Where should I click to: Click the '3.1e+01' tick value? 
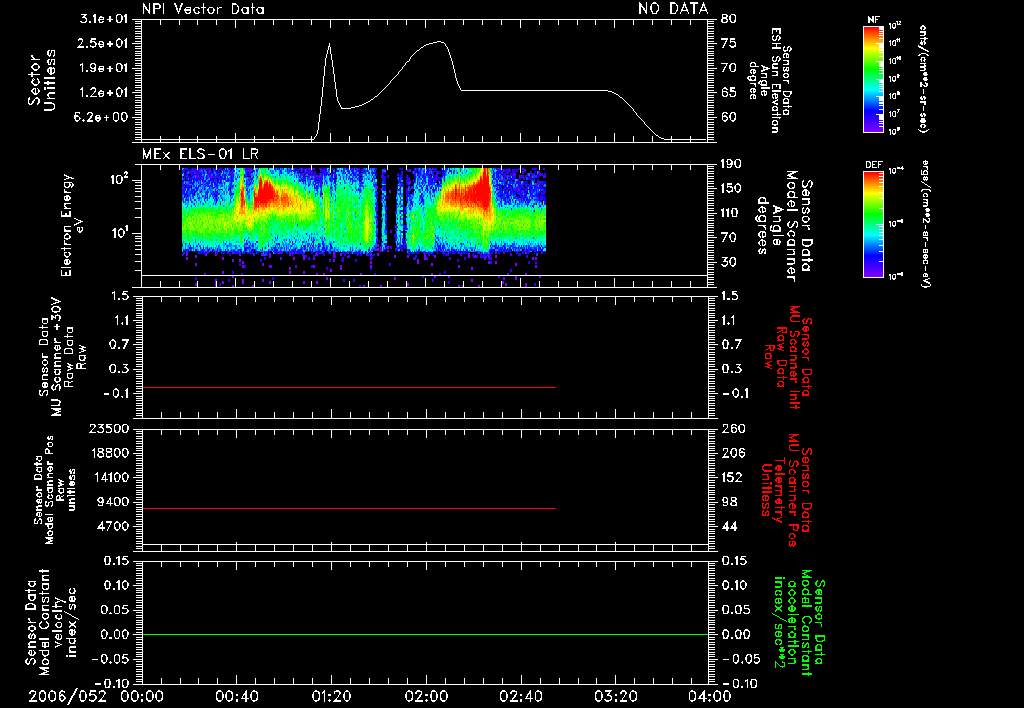tap(104, 19)
